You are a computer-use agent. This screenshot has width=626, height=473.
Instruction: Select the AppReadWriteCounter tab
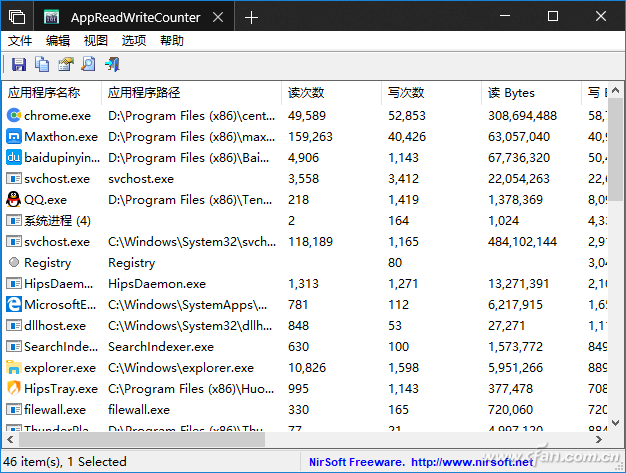pyautogui.click(x=134, y=17)
